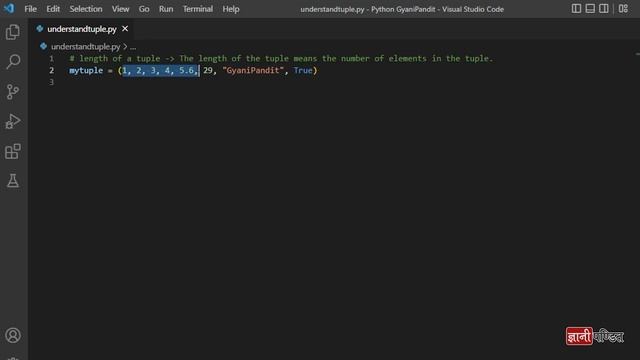Open the Search view in activity bar
The height and width of the screenshot is (360, 640).
[x=13, y=62]
